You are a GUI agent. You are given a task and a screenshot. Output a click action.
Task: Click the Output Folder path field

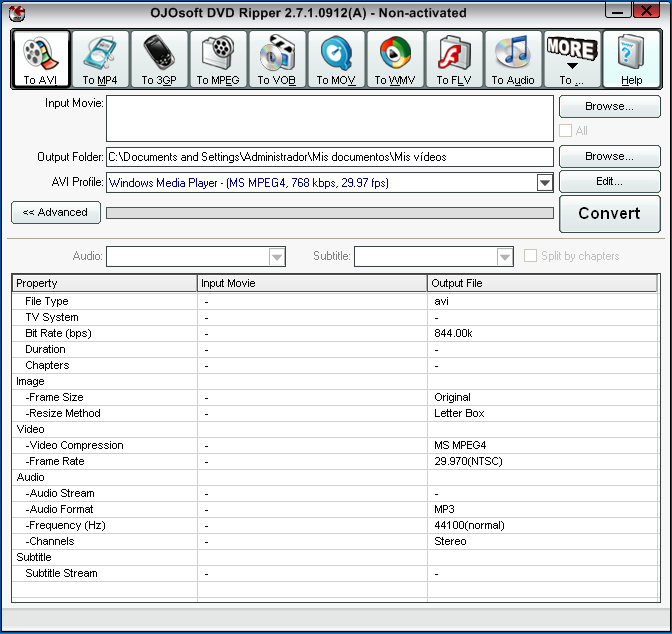(x=330, y=157)
